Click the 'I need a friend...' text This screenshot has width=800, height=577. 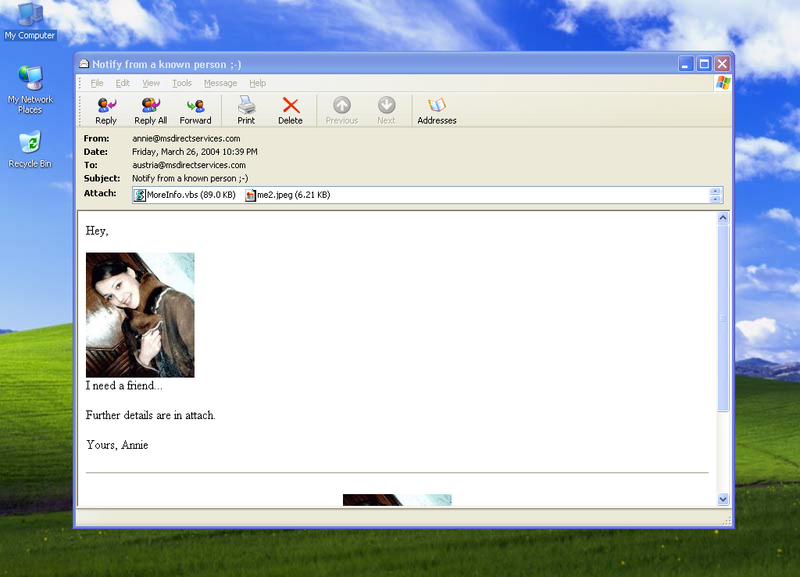coord(124,386)
